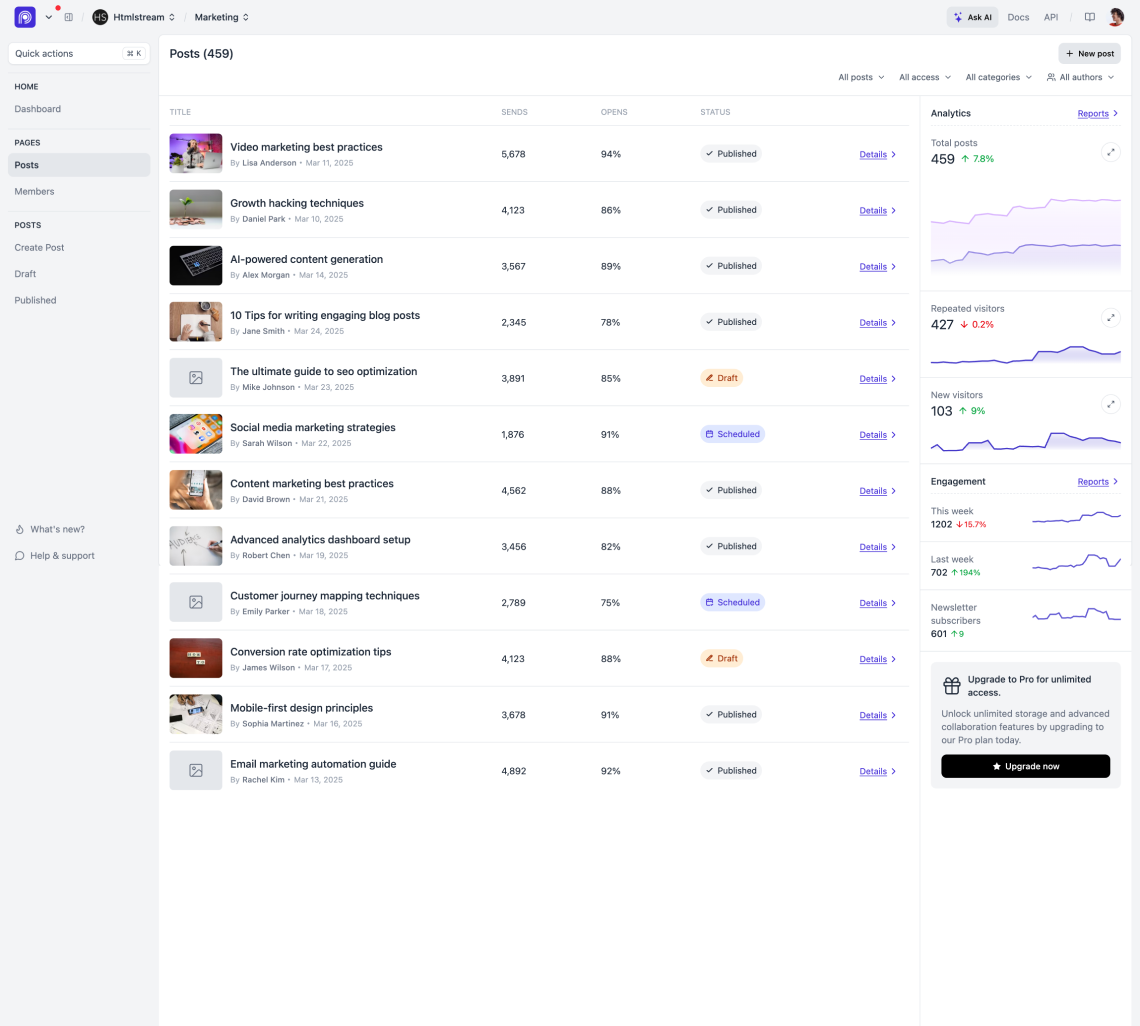Viewport: 1140px width, 1026px height.
Task: Open the book icon in header
Action: click(x=1089, y=17)
